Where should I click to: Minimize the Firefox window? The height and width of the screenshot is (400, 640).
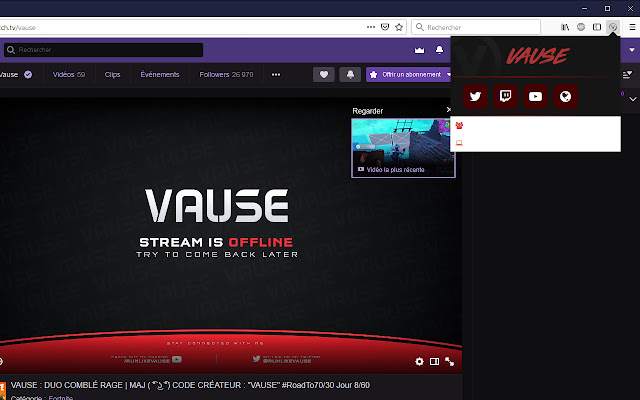[584, 8]
